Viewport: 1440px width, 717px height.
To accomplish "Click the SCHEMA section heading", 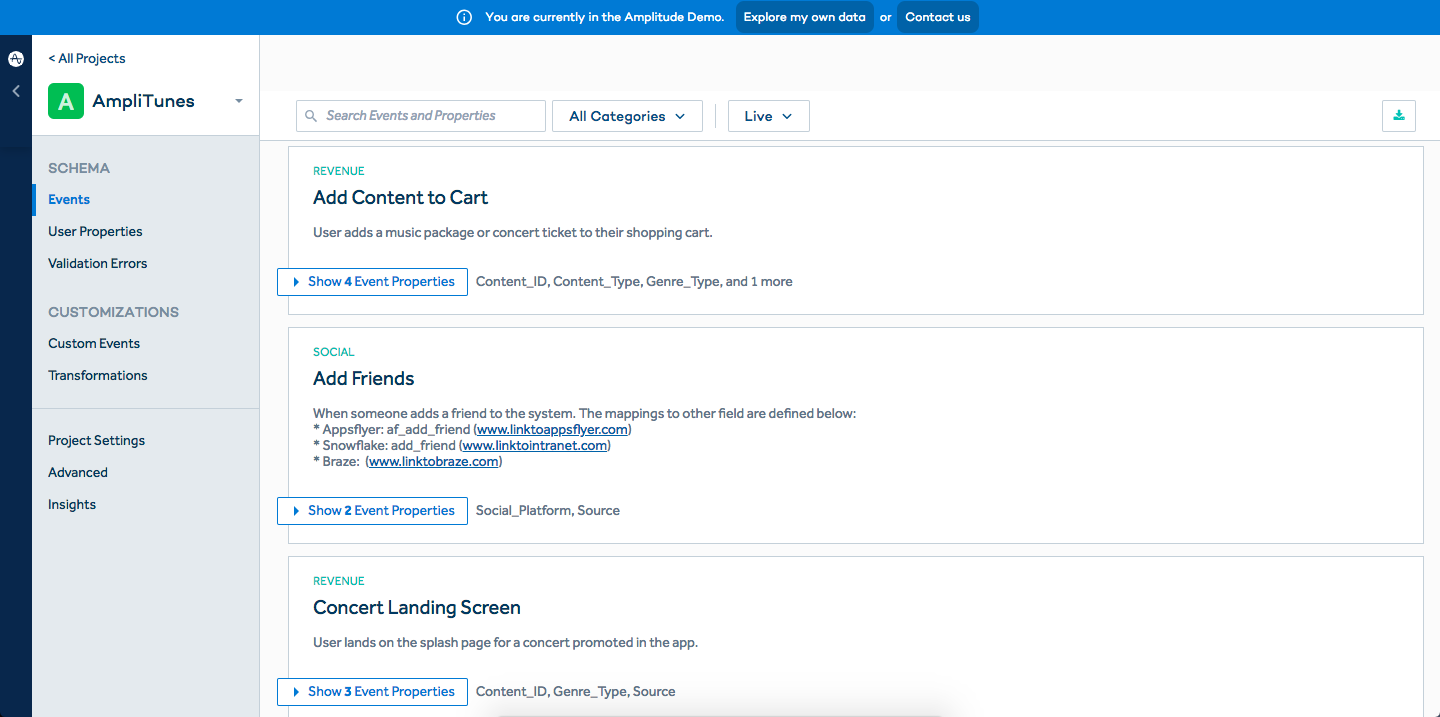I will point(79,168).
